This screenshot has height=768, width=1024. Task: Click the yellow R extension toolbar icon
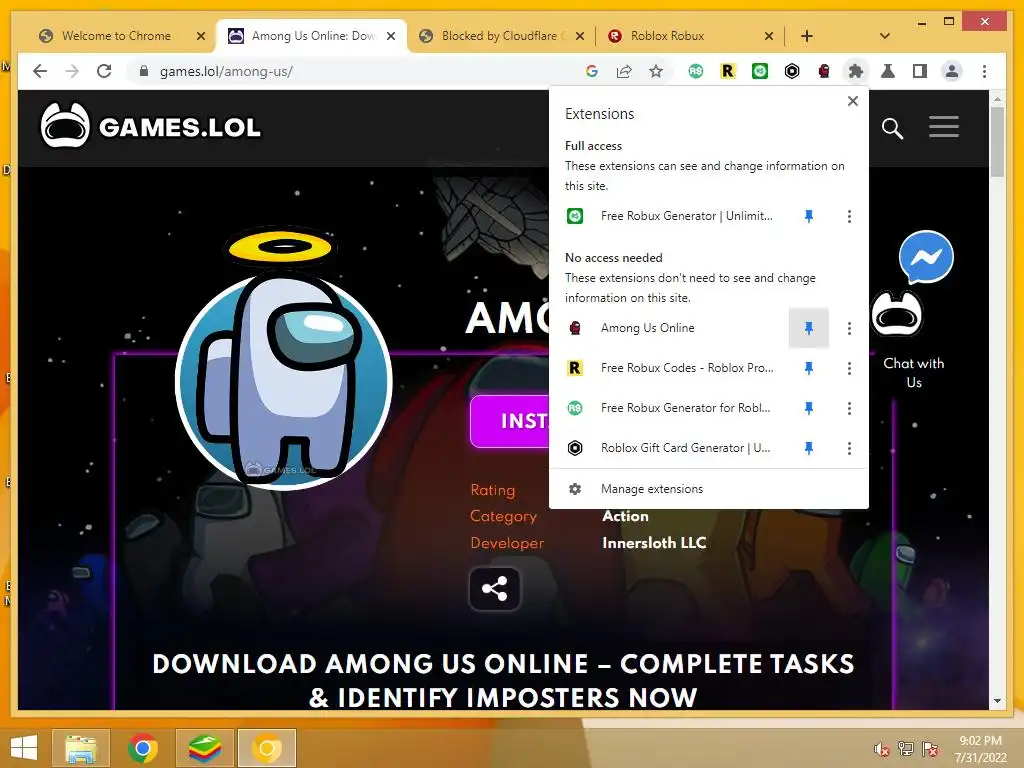pyautogui.click(x=728, y=71)
